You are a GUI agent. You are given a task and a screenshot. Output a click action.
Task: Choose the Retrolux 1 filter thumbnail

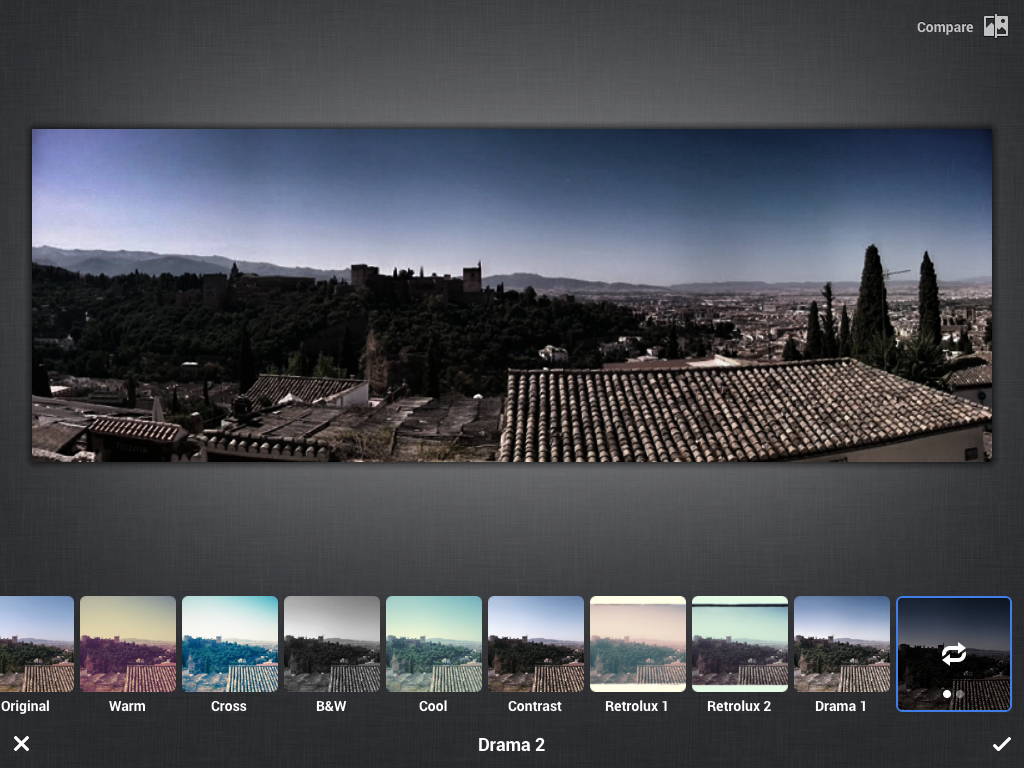click(638, 644)
